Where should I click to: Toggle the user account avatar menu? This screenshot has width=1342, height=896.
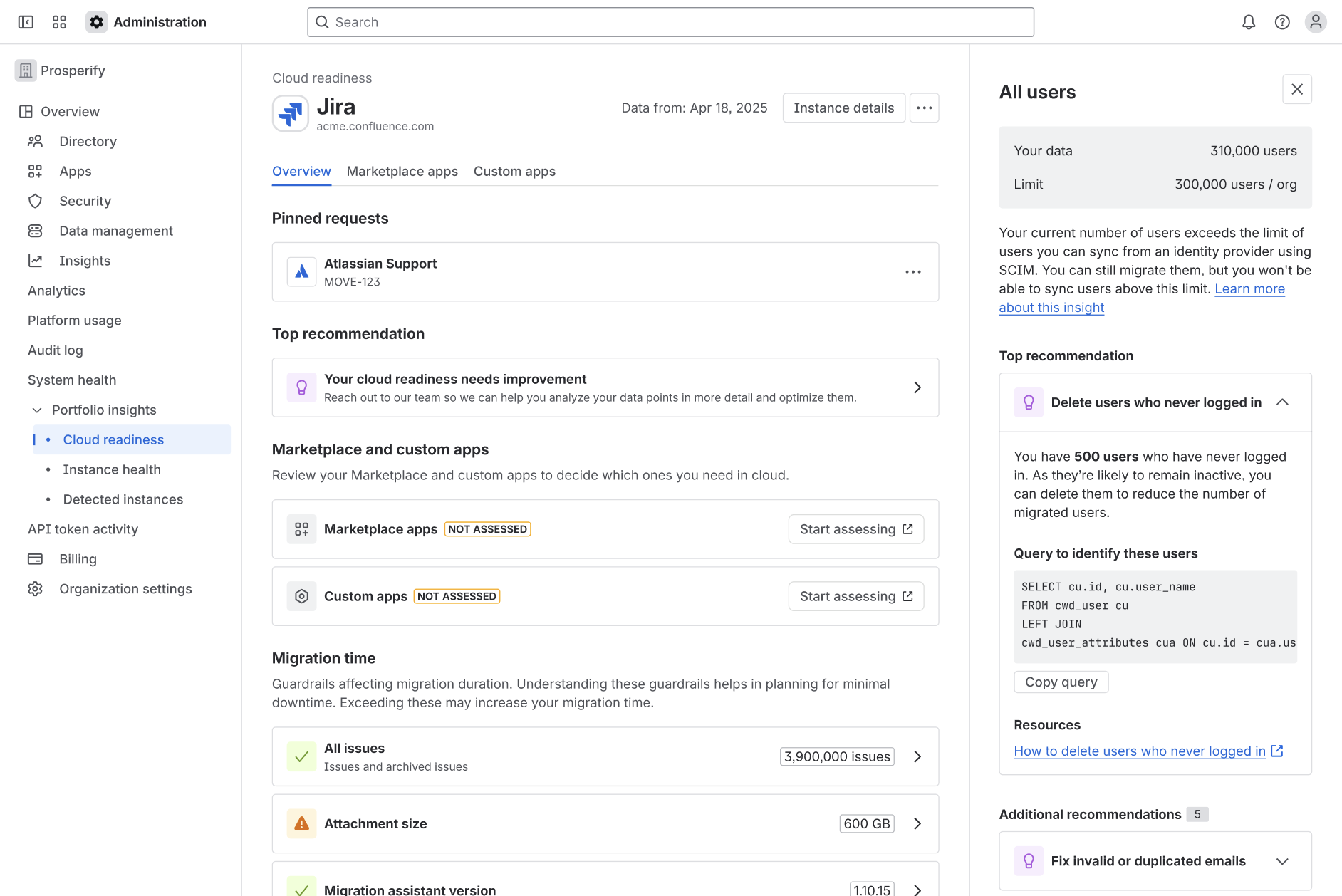coord(1316,22)
